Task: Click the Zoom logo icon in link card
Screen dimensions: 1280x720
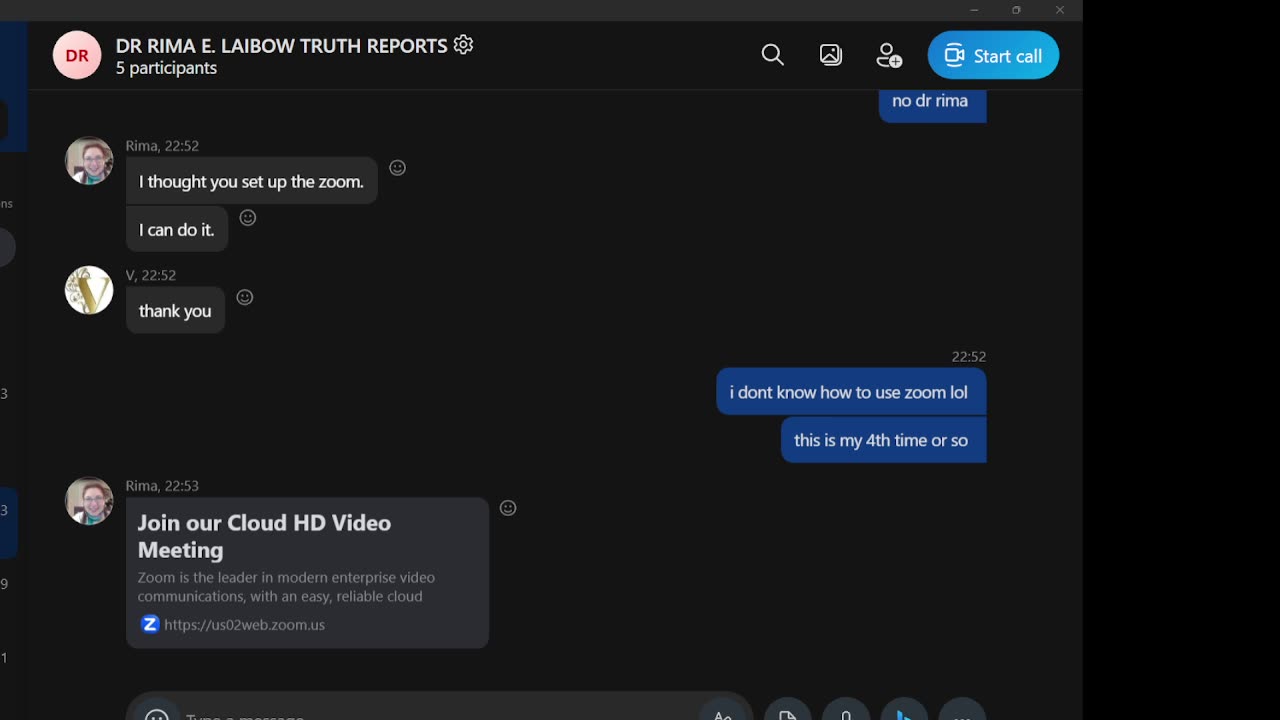Action: click(150, 624)
